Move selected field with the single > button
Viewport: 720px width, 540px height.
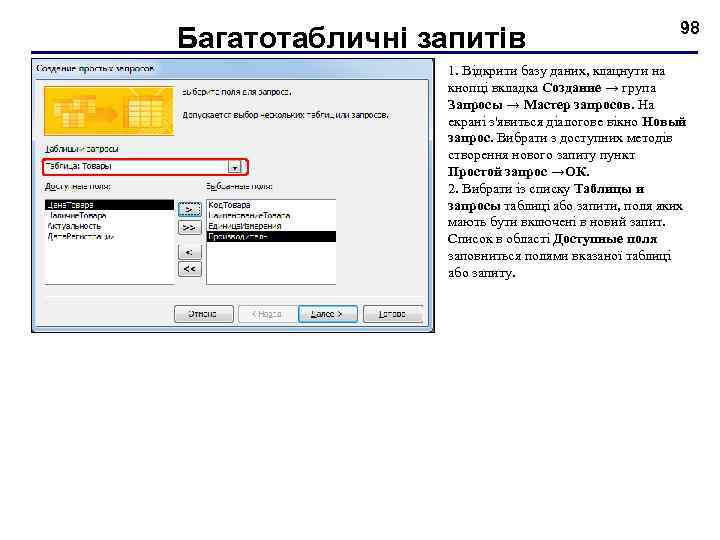pos(189,209)
